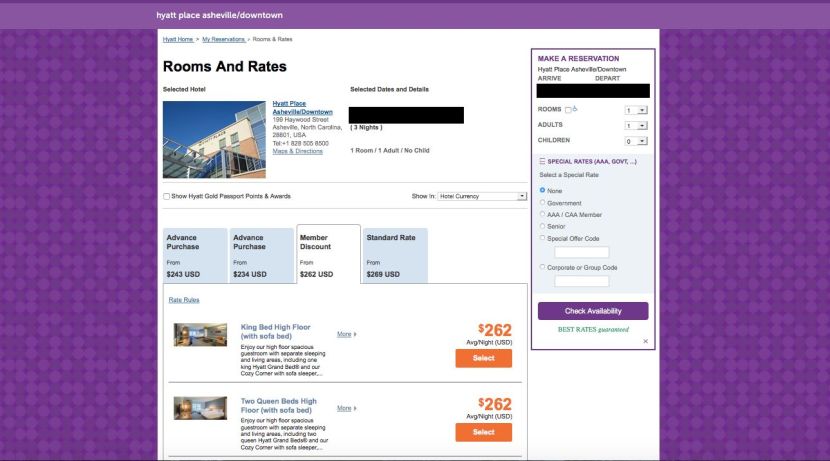Open the Adults count dropdown
Screen dimensions: 830x461
636,126
